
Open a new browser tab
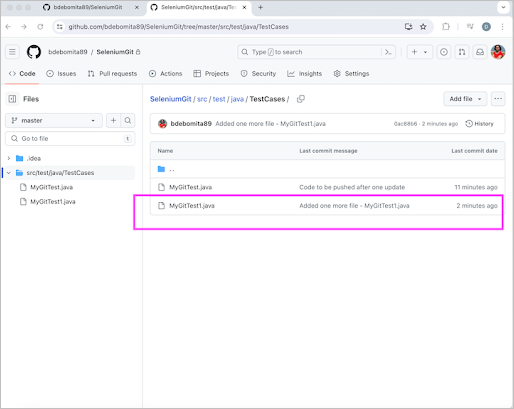click(260, 7)
